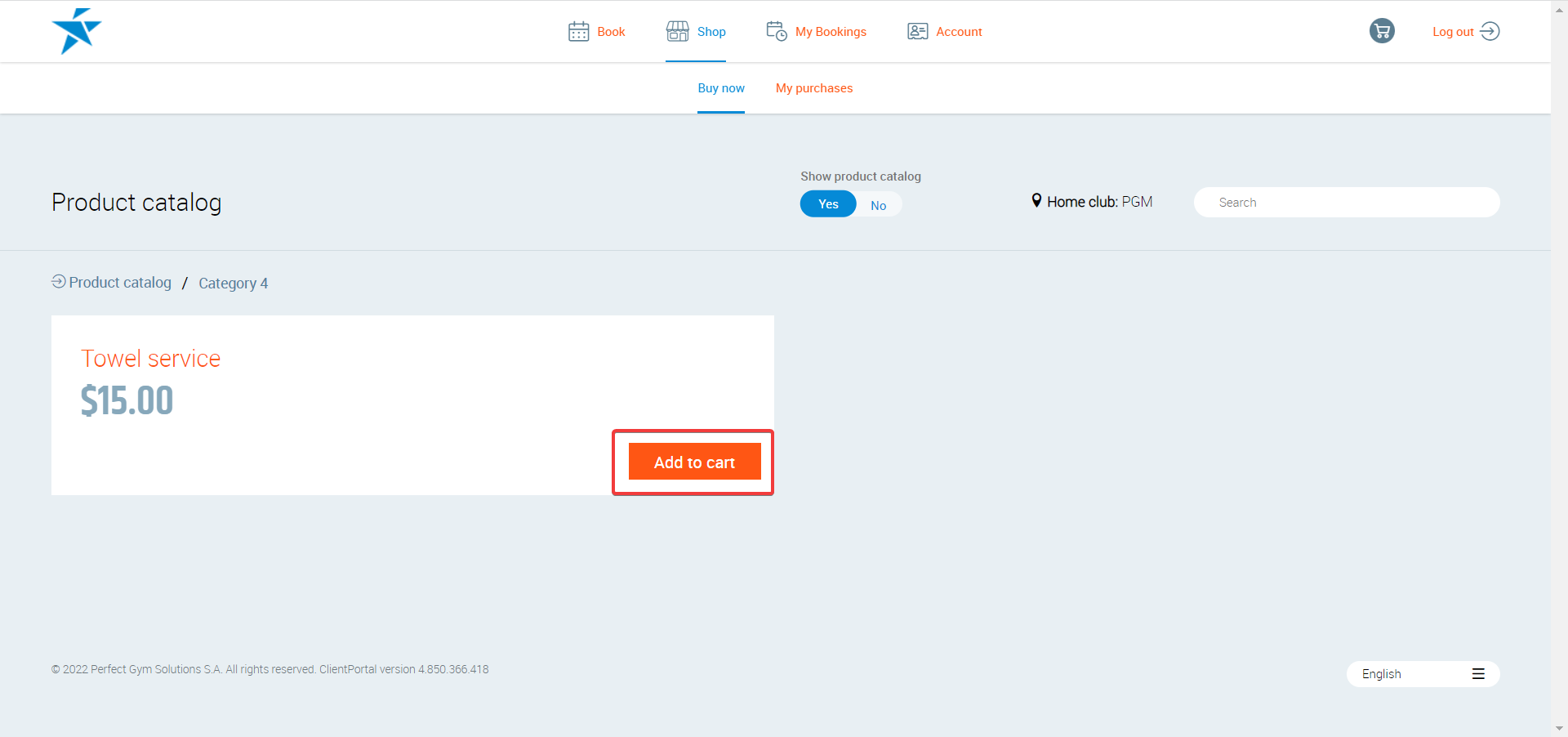Click the Account ID card icon

pos(917,31)
